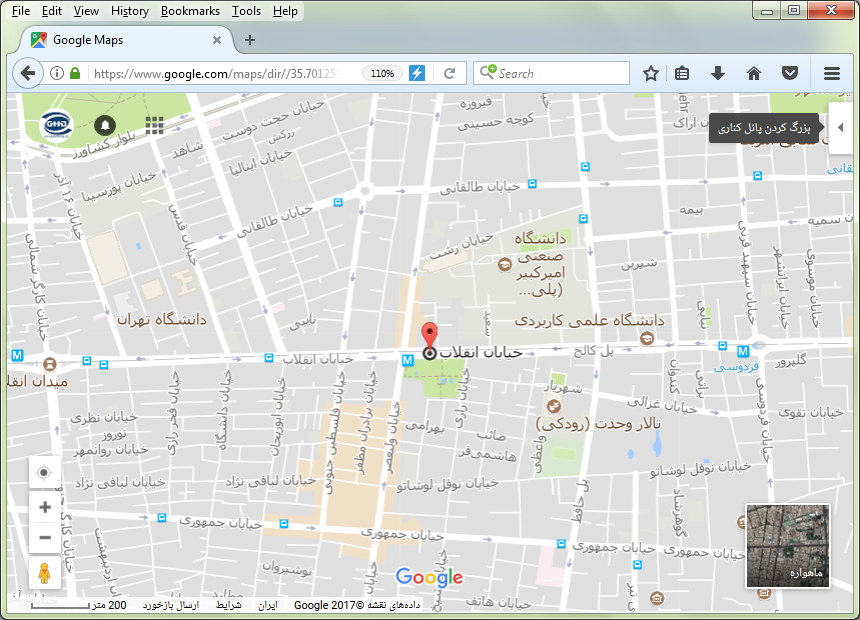The width and height of the screenshot is (860, 620).
Task: Click the تالار وحدت (رودکی) label
Action: tap(598, 424)
